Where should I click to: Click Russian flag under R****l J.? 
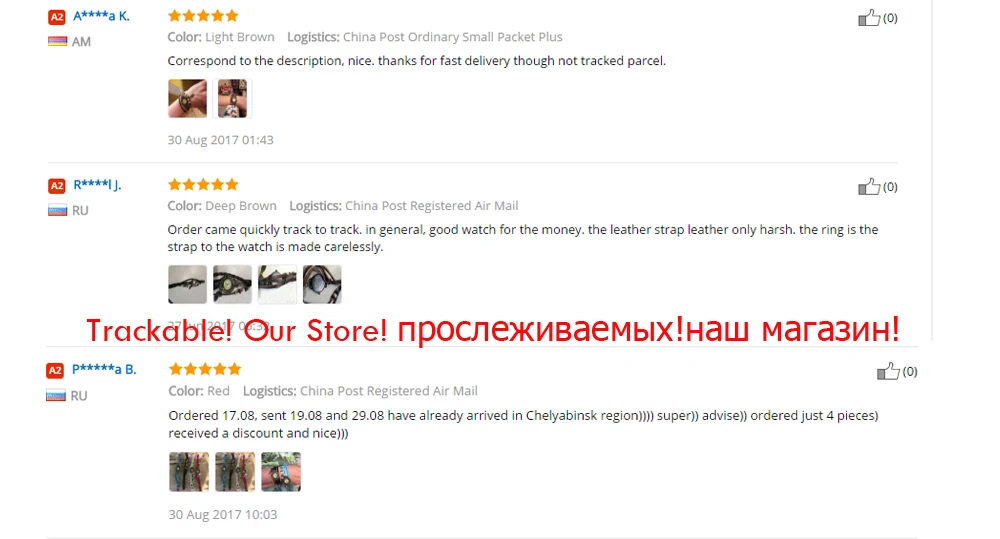point(57,210)
